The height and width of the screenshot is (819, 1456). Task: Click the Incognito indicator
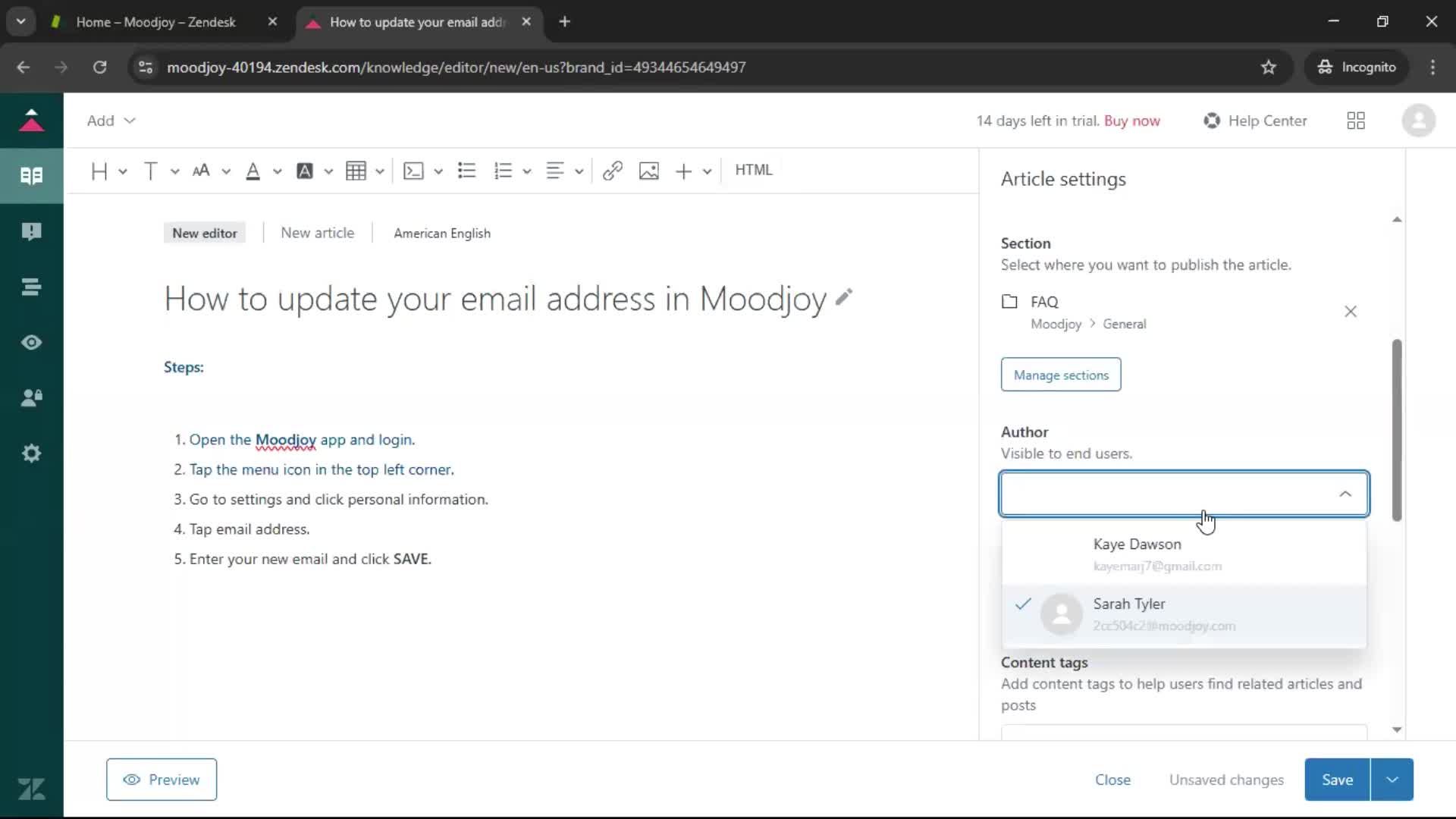point(1357,67)
